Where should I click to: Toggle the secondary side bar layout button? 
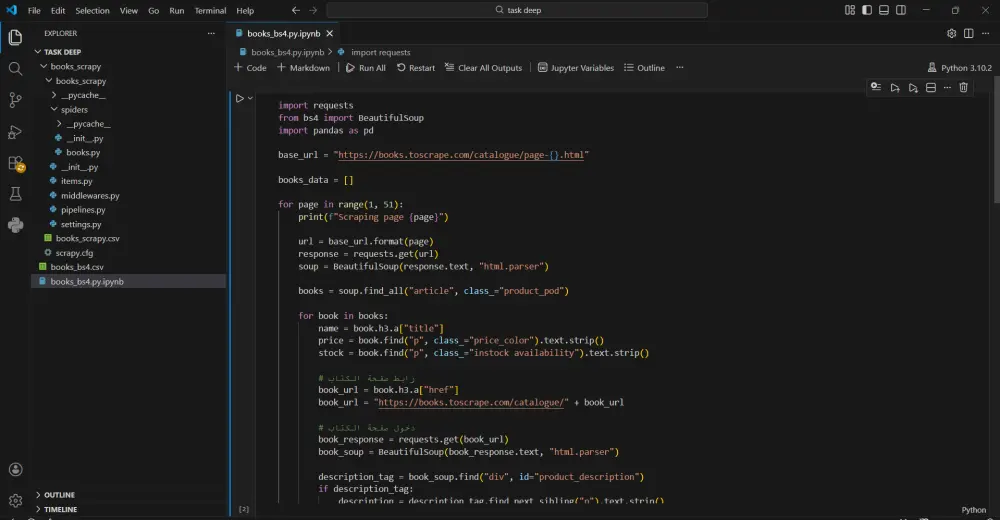(x=901, y=10)
